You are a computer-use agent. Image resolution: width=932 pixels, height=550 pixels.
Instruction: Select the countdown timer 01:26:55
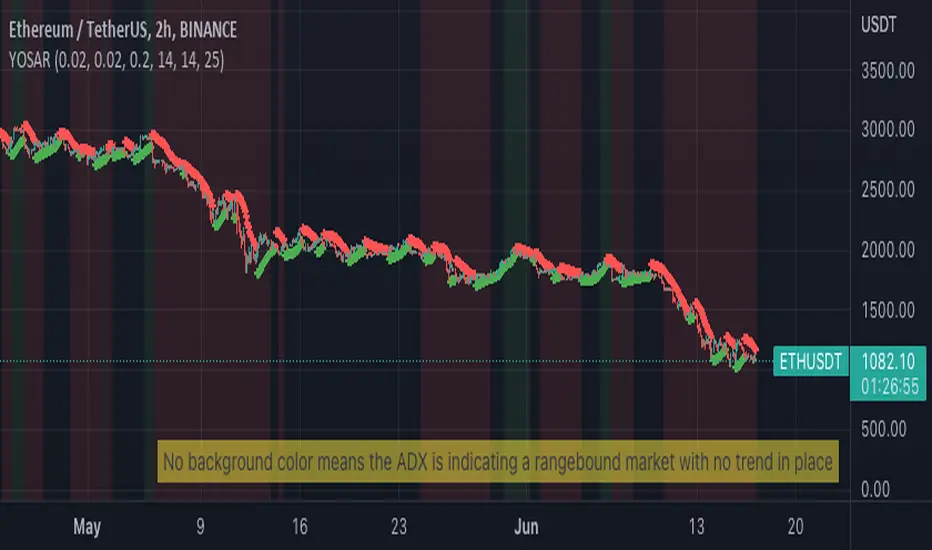[x=889, y=387]
